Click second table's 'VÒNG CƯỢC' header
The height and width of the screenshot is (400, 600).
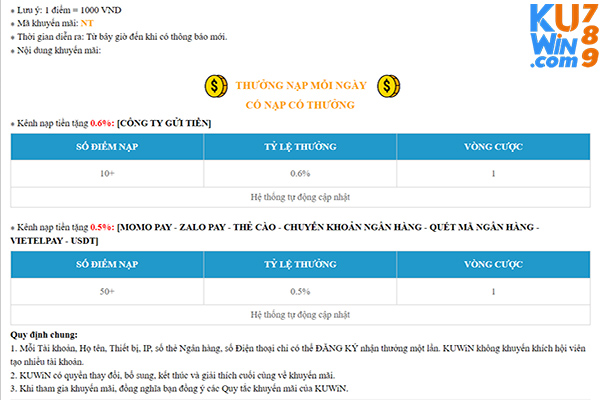click(493, 264)
